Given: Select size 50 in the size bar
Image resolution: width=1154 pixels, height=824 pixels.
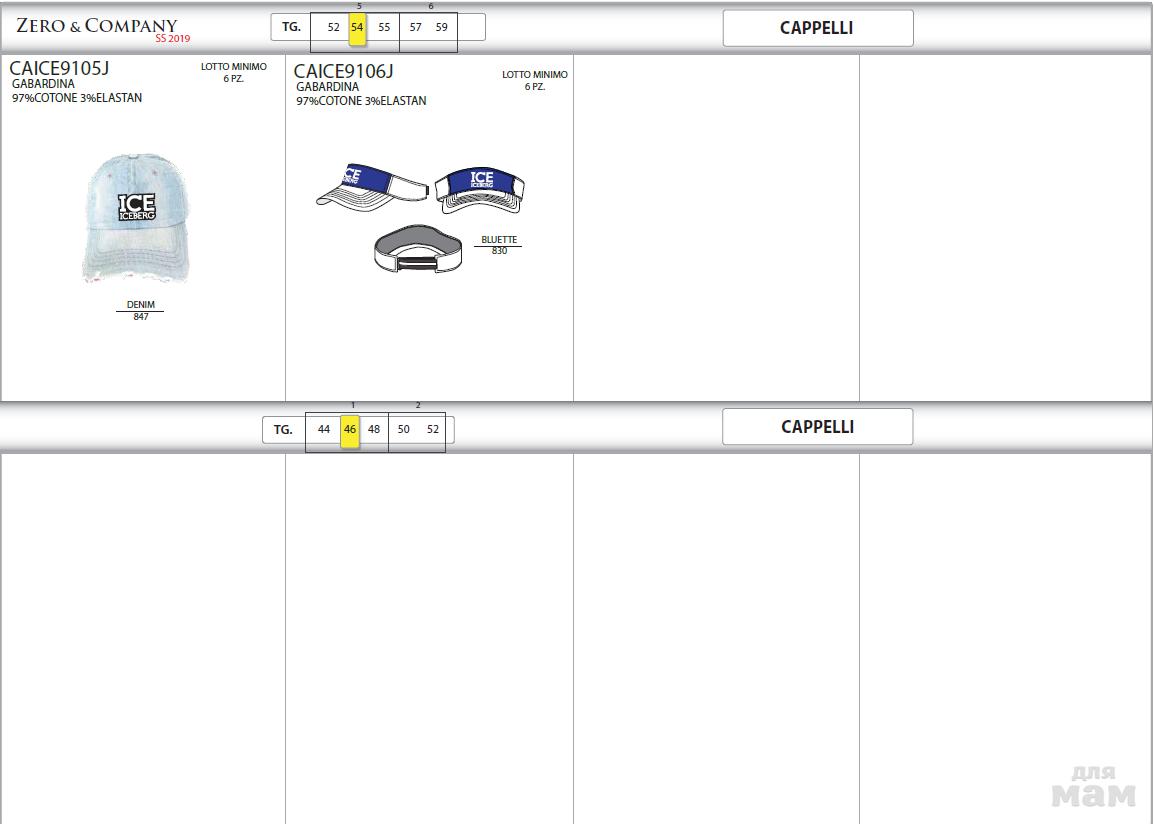Looking at the screenshot, I should tap(404, 430).
